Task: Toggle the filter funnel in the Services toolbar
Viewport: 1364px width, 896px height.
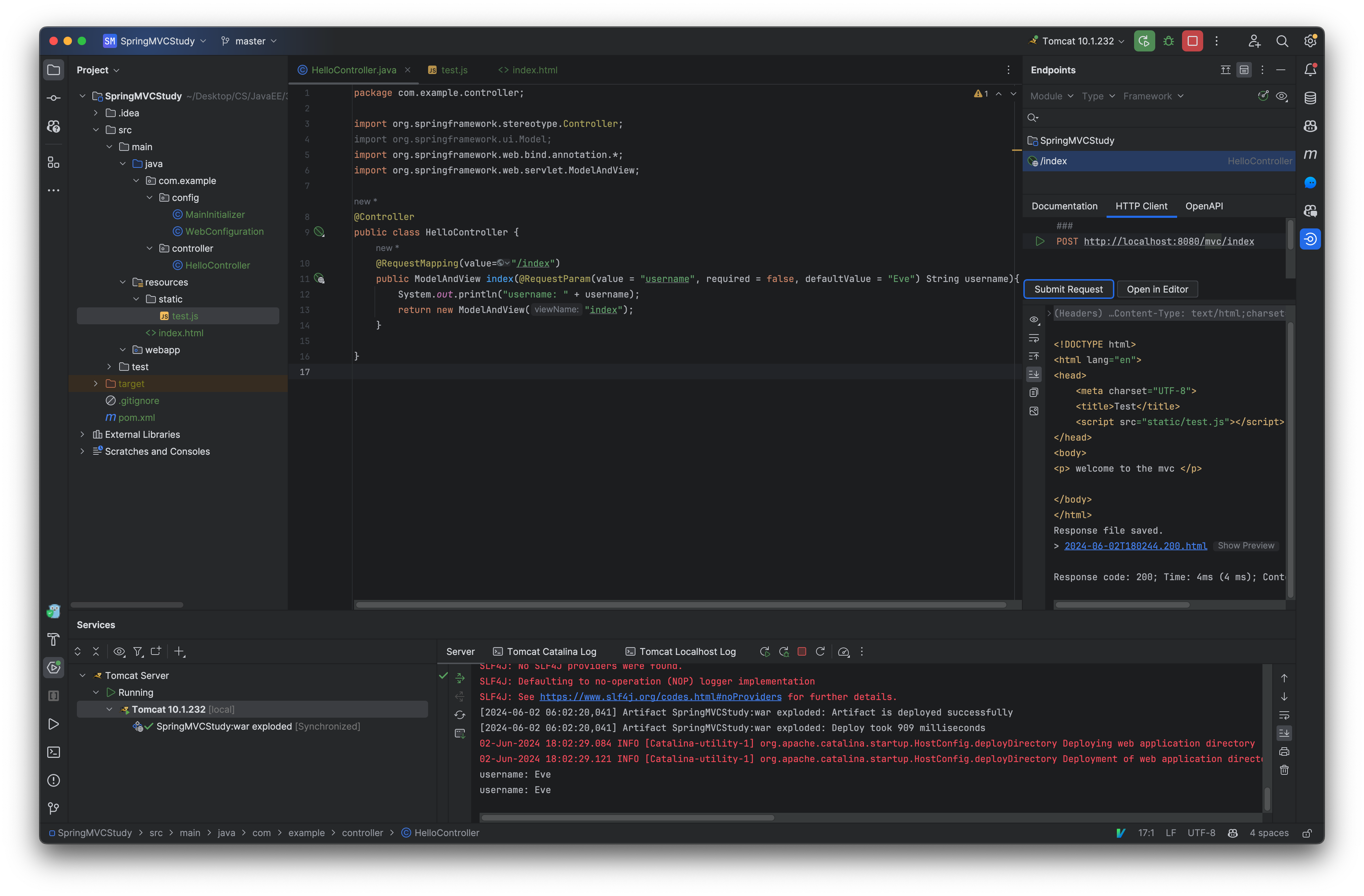Action: tap(138, 651)
